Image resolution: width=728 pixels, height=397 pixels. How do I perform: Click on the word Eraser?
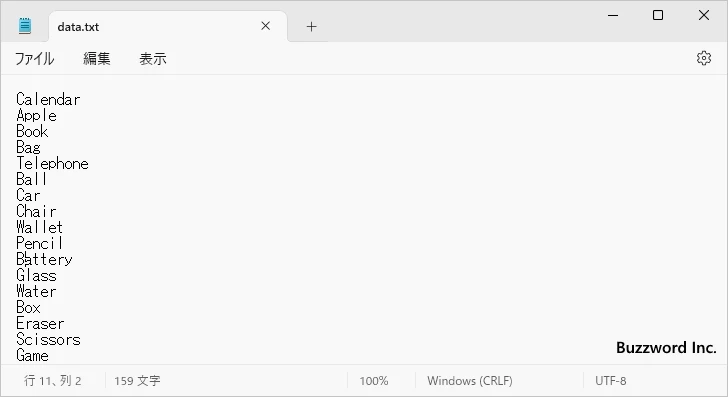(40, 324)
